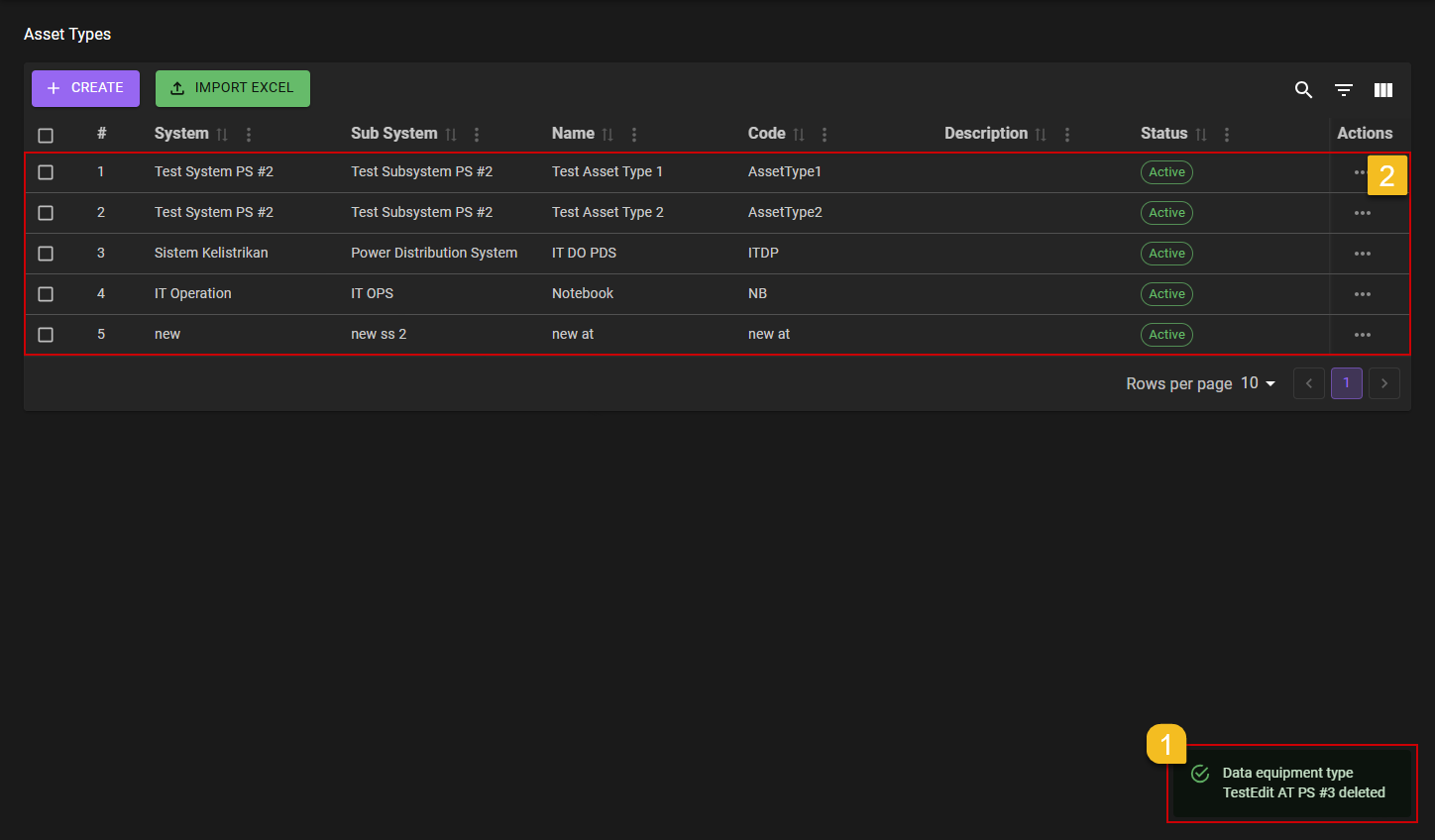The width and height of the screenshot is (1435, 840).
Task: Open actions for Notebook row
Action: click(1362, 294)
